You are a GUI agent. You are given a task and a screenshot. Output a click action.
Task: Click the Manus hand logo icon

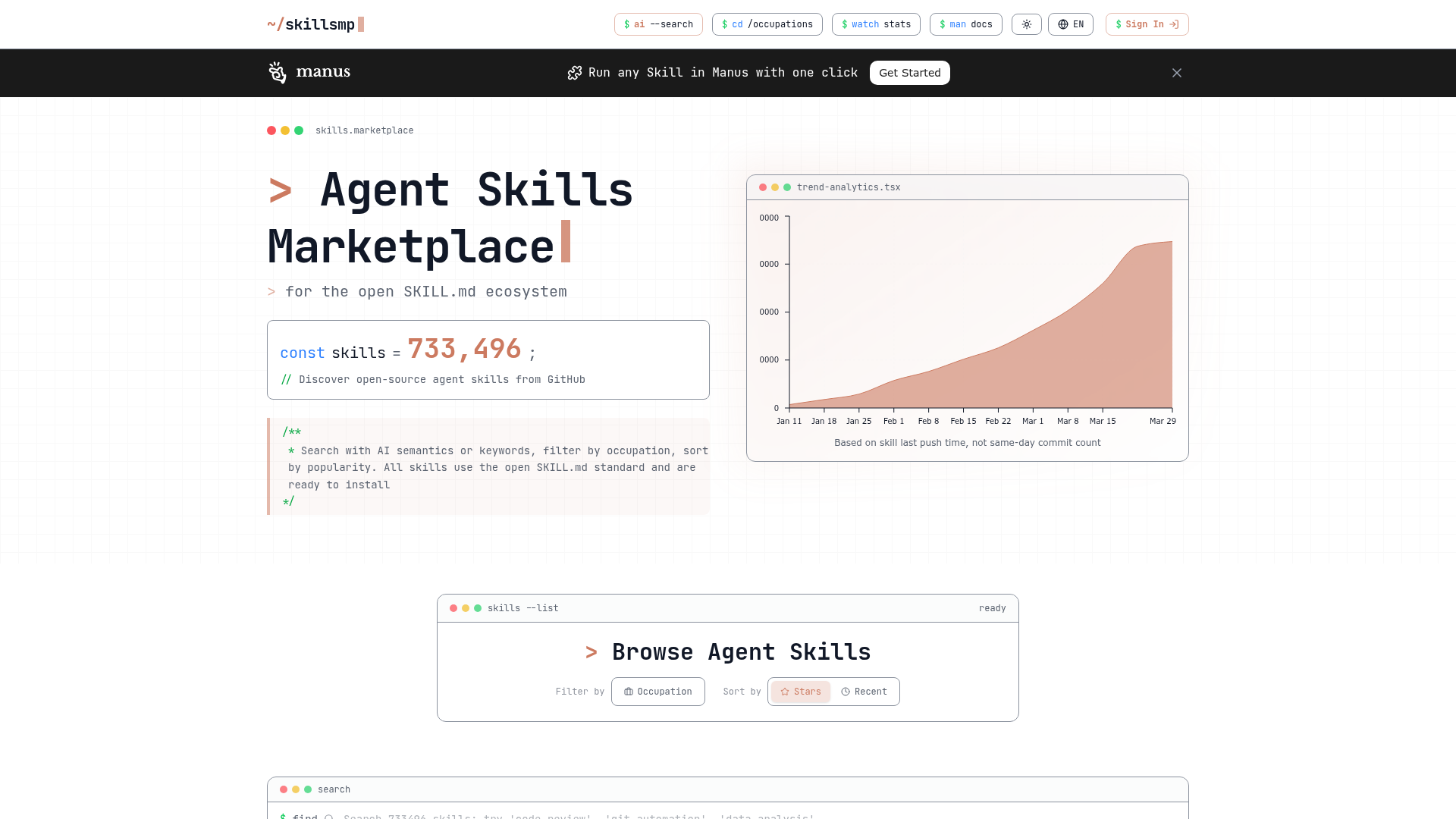tap(278, 73)
